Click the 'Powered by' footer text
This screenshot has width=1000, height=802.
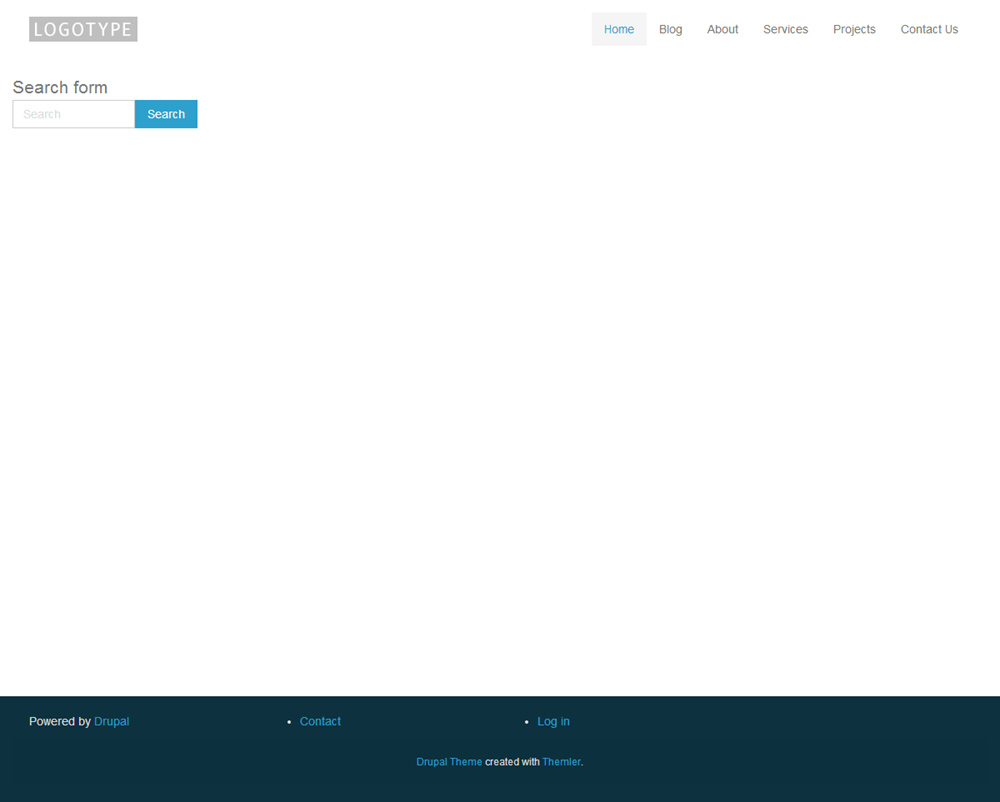pos(60,721)
